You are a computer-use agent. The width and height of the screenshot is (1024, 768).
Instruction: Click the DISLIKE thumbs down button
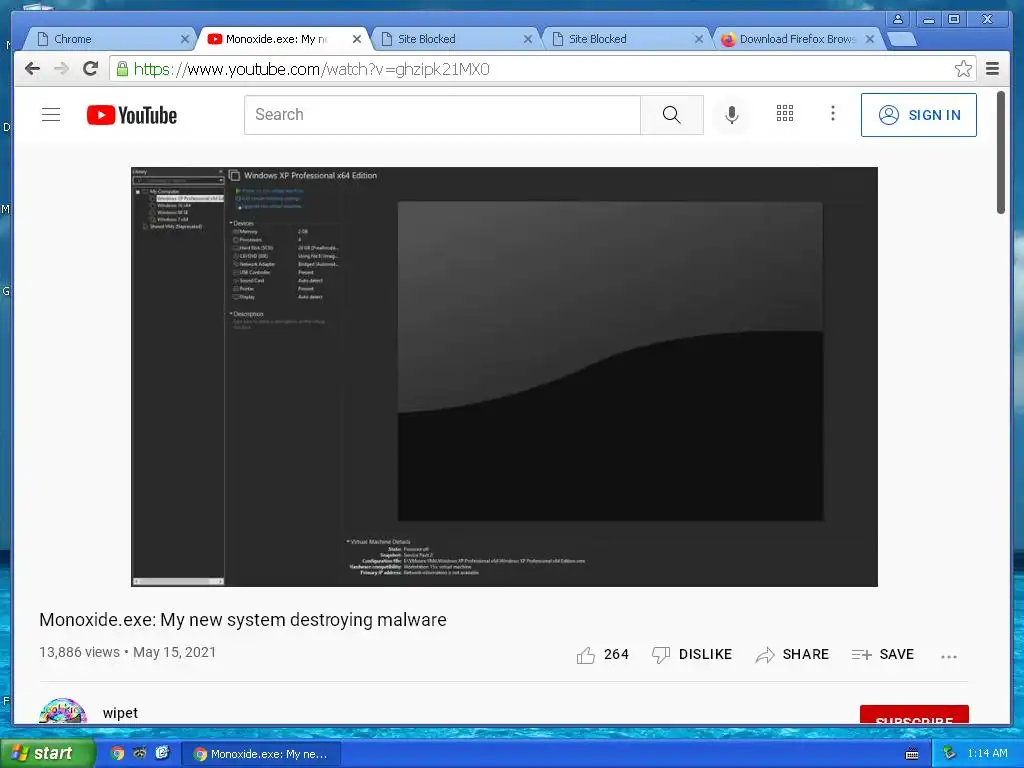[x=692, y=654]
